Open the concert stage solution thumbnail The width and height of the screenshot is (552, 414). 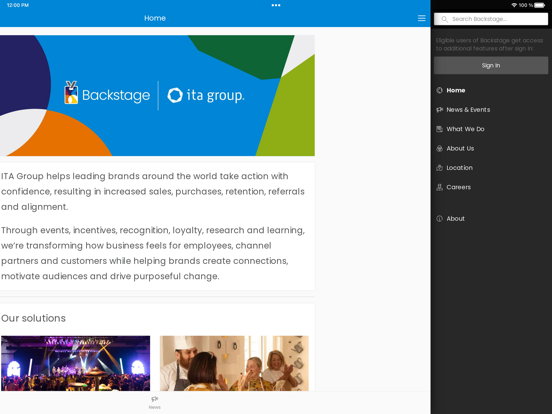[75, 363]
